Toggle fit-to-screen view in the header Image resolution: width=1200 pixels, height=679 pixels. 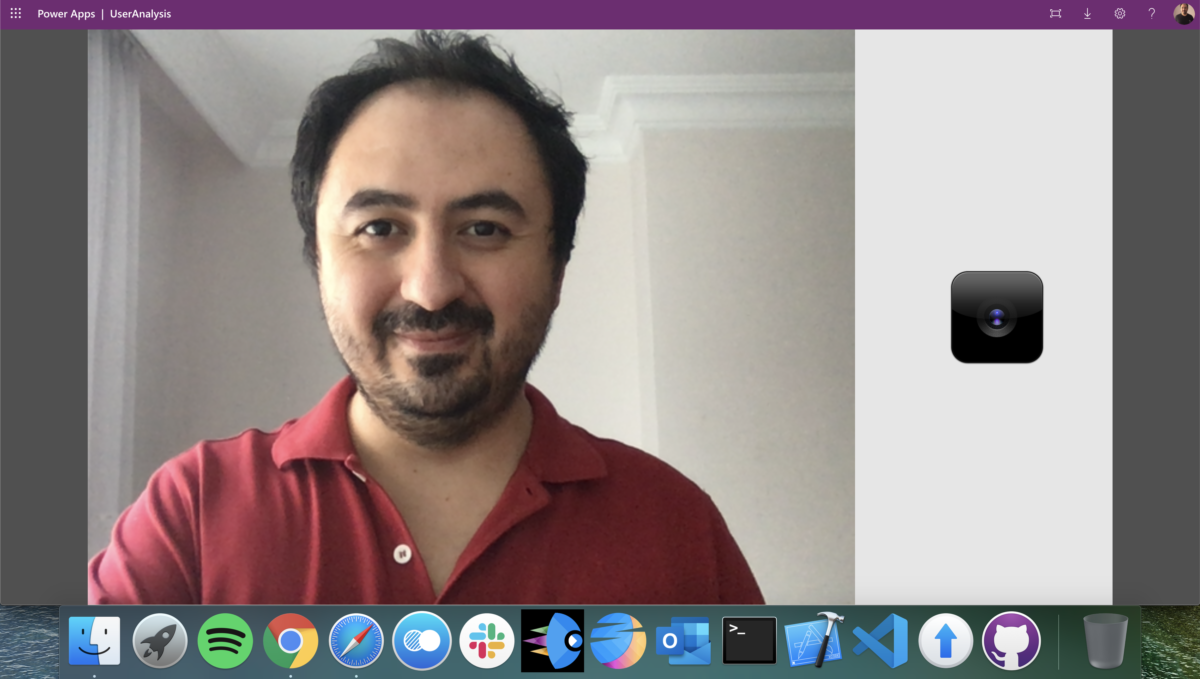[1055, 14]
